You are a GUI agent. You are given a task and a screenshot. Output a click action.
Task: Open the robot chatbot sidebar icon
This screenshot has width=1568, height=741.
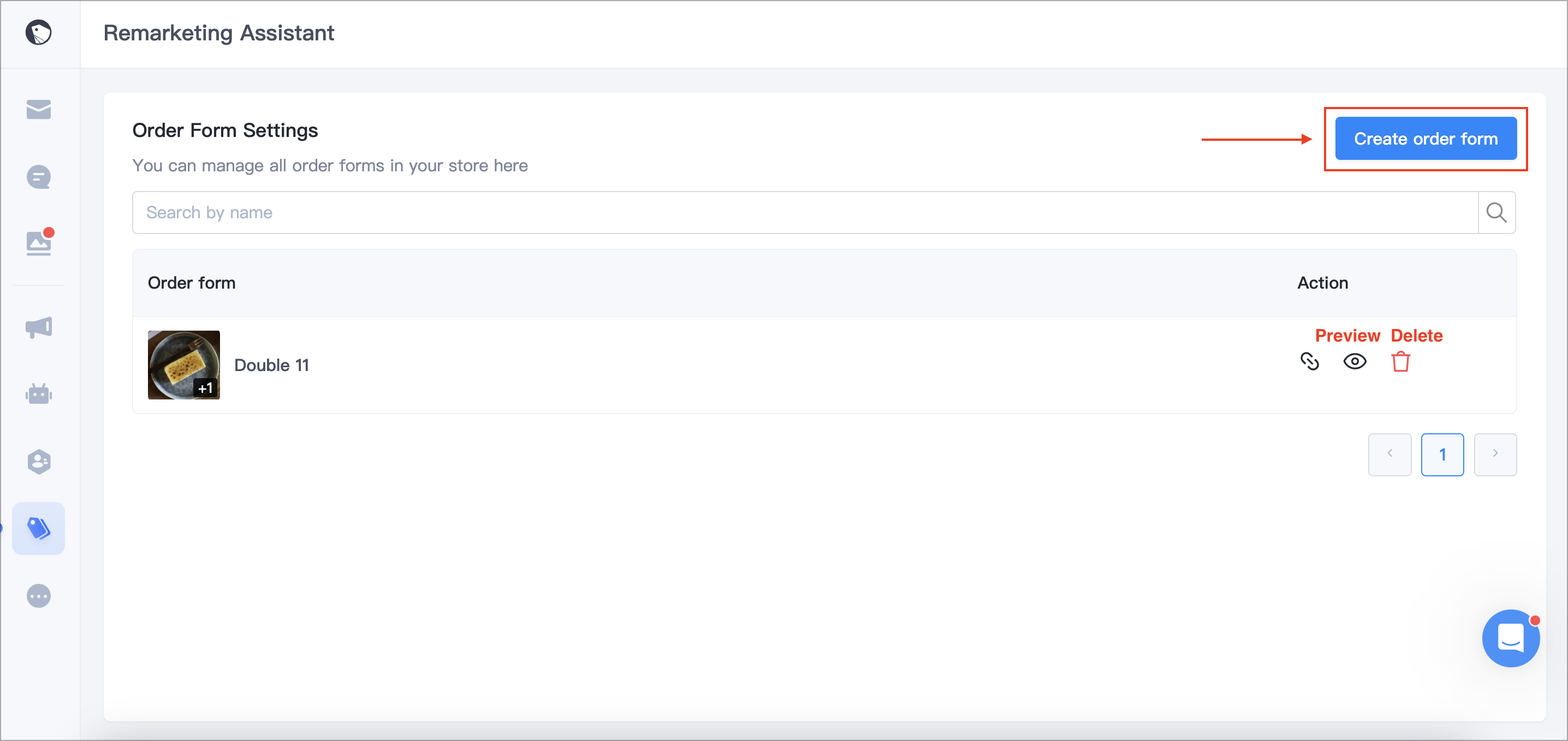point(38,393)
